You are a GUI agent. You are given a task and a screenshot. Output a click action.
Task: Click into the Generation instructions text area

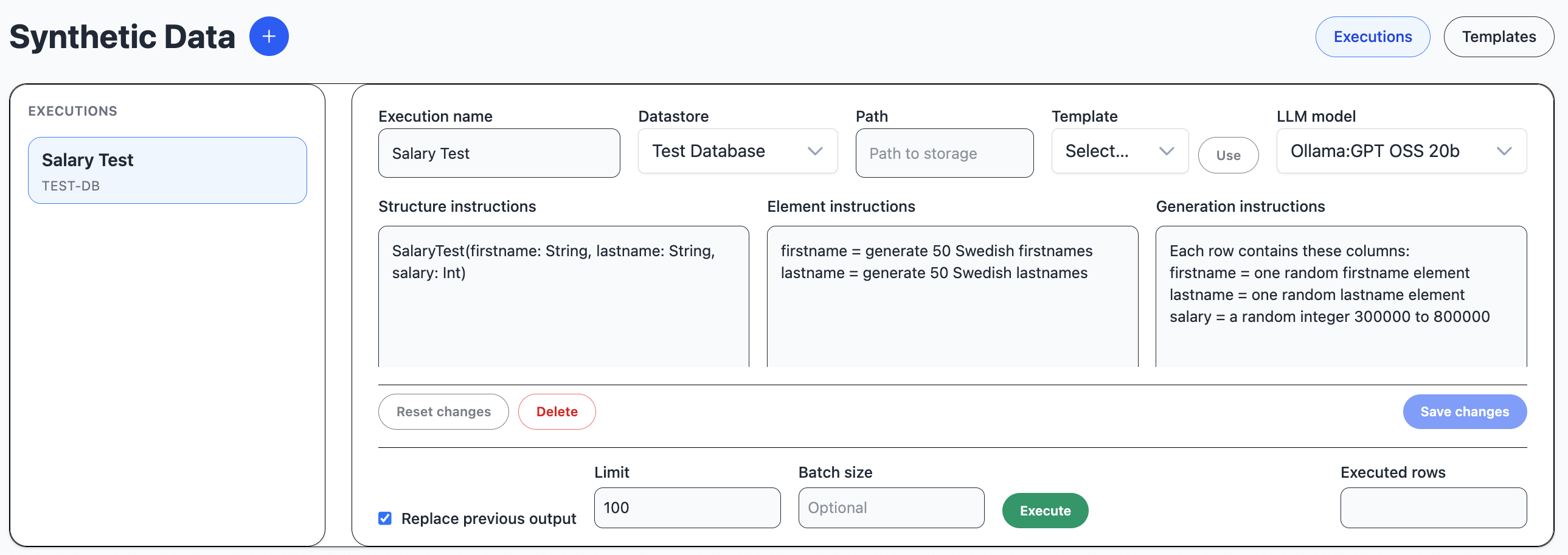(x=1341, y=341)
